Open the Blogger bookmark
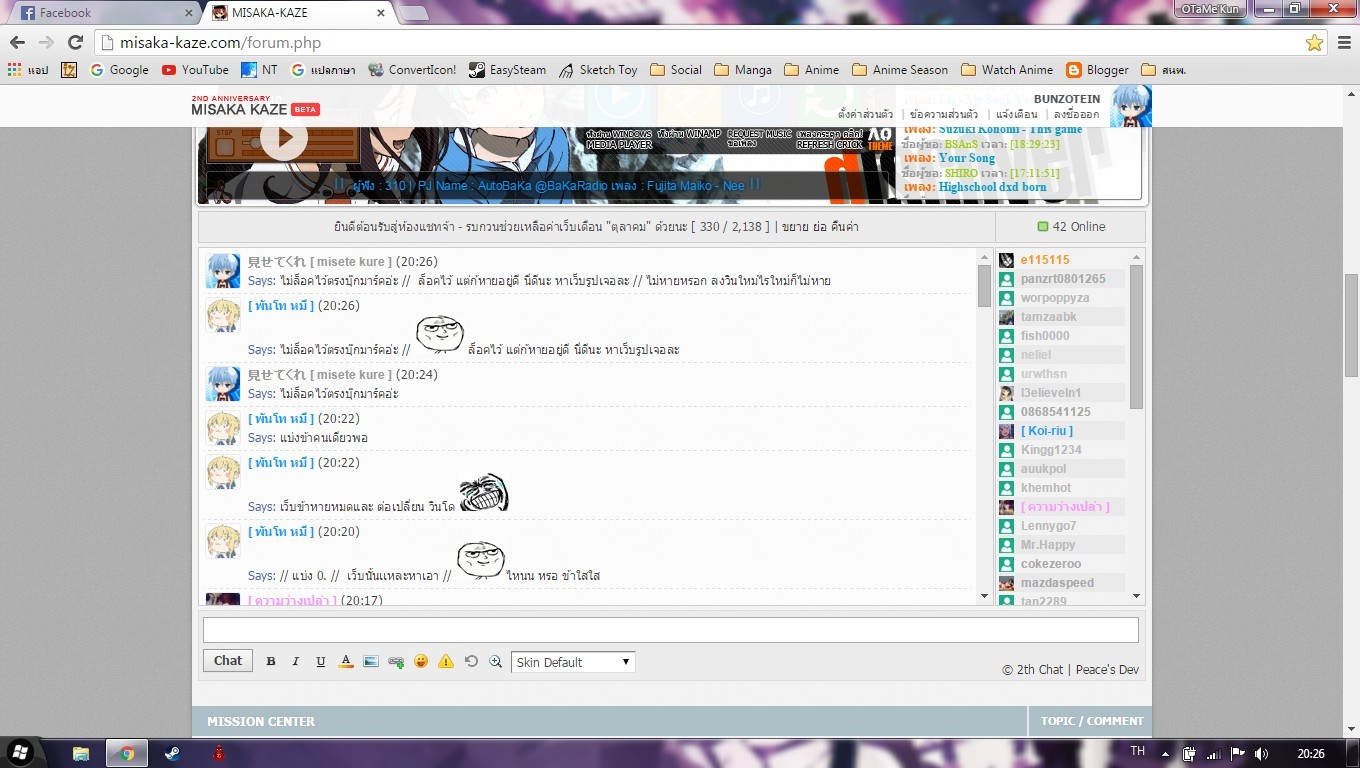1360x768 pixels. point(1098,70)
